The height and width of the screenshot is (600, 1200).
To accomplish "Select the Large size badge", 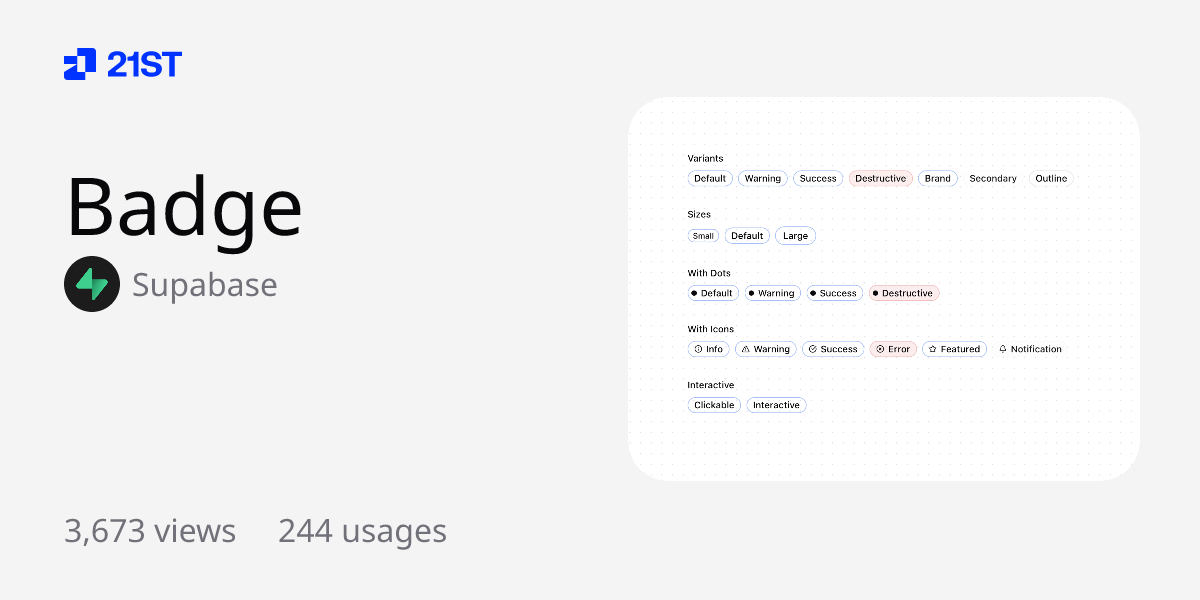I will point(795,235).
